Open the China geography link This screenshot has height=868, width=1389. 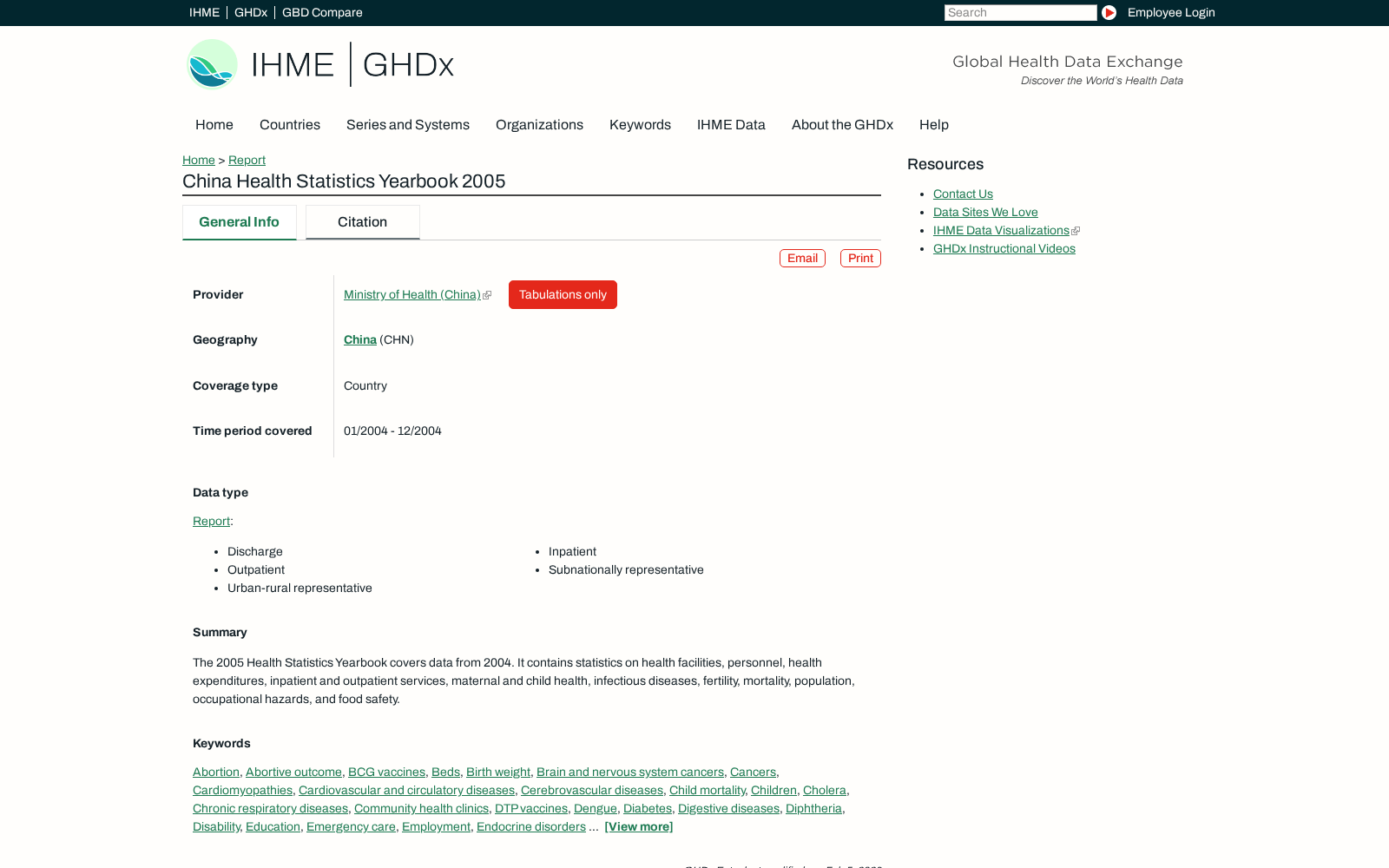click(x=360, y=339)
